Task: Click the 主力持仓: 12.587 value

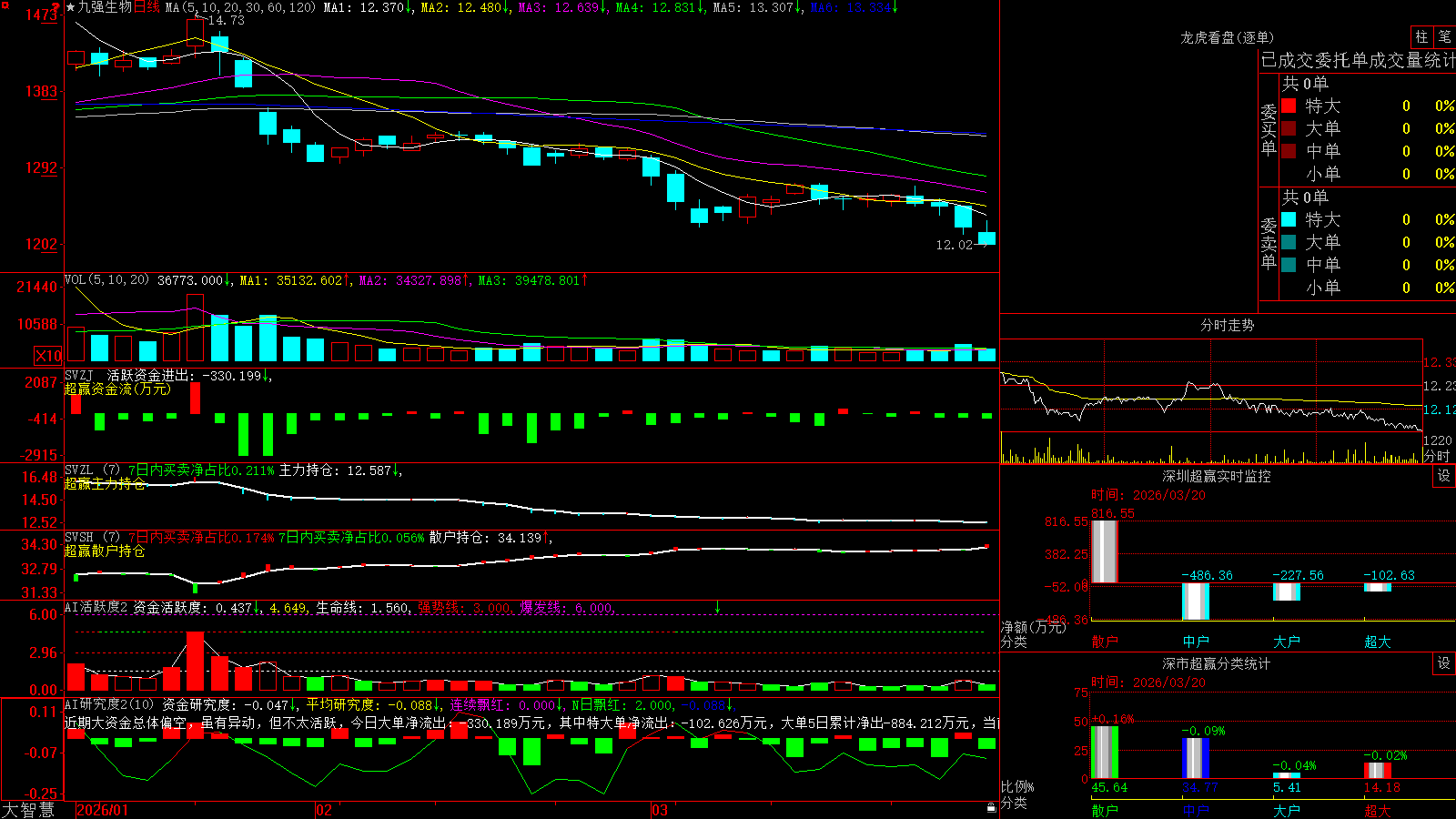Action: coord(335,470)
